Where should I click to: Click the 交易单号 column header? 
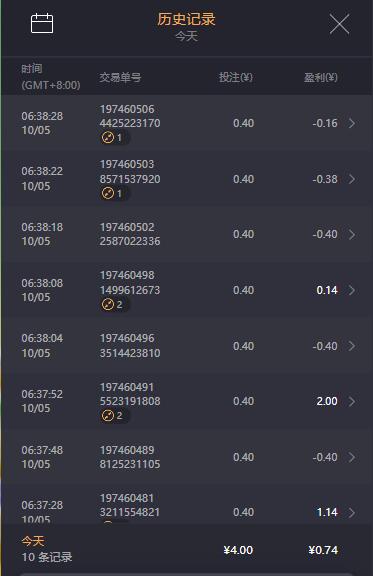tap(120, 77)
